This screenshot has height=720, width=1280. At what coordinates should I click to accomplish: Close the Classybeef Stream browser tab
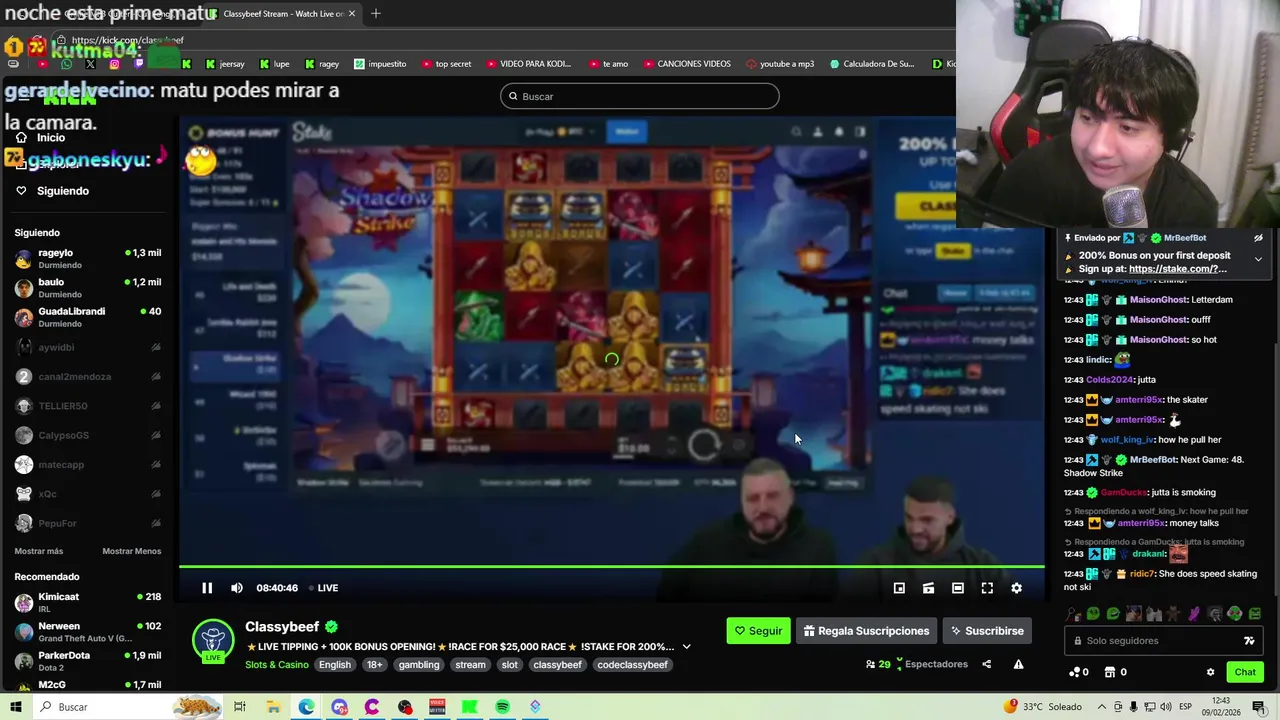(x=354, y=14)
